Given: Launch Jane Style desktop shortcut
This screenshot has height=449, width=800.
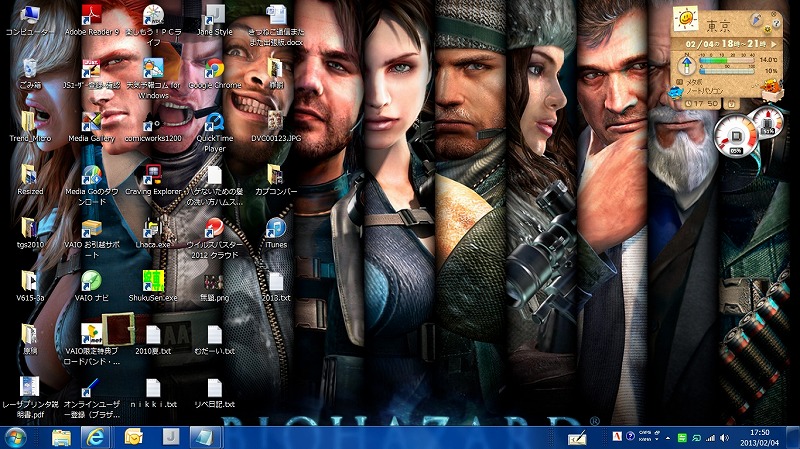Looking at the screenshot, I should click(215, 20).
